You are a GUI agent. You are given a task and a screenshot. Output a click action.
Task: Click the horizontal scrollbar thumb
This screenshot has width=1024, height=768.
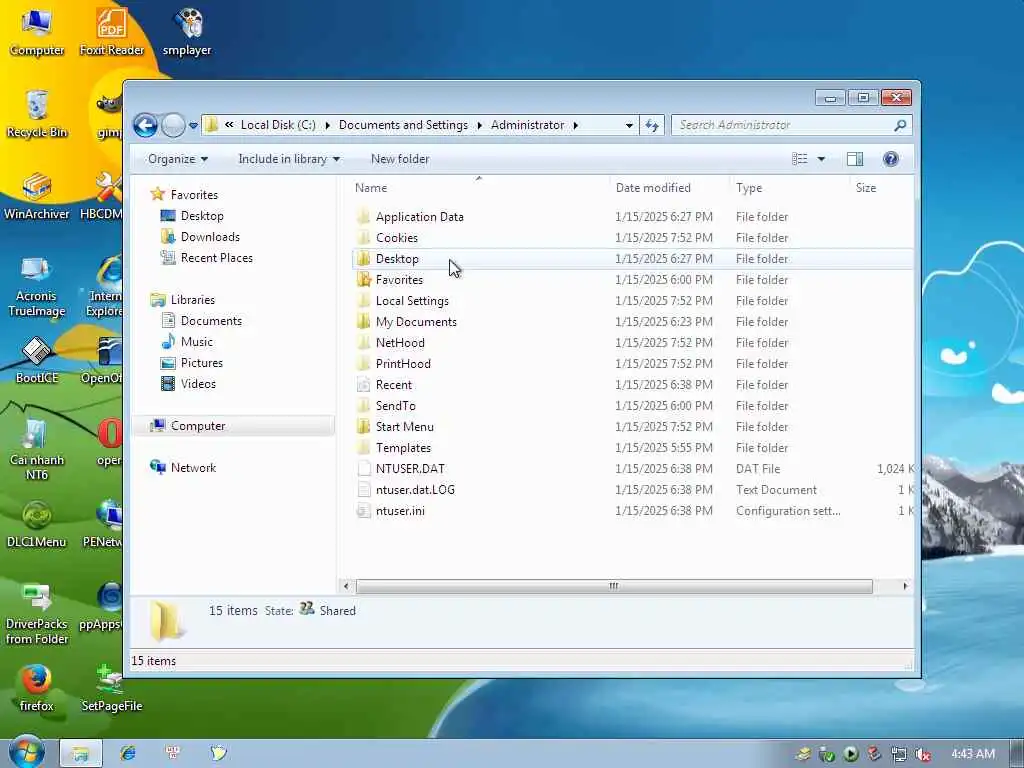tap(614, 586)
